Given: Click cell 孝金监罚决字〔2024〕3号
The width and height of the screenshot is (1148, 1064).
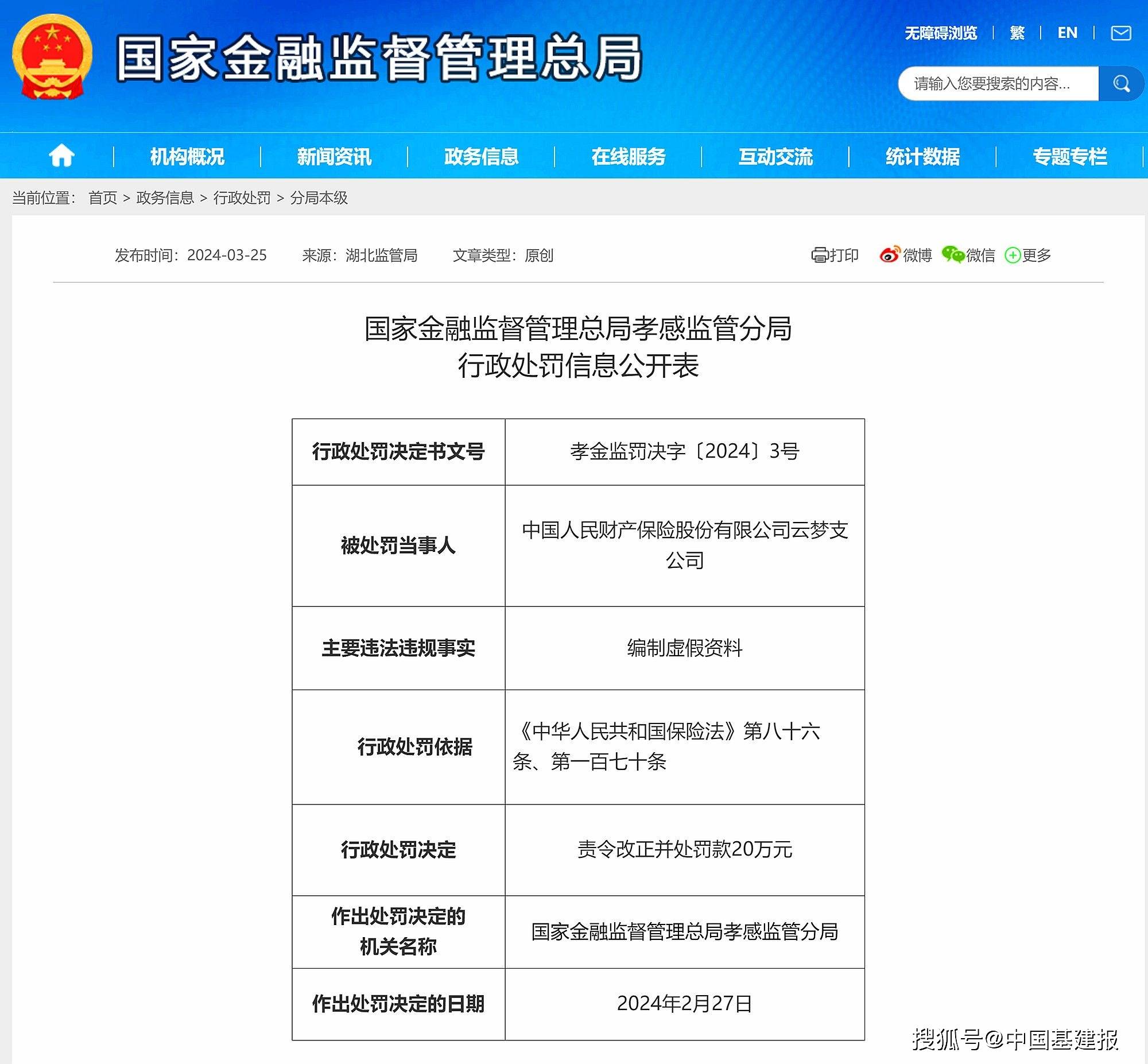Looking at the screenshot, I should pos(685,451).
